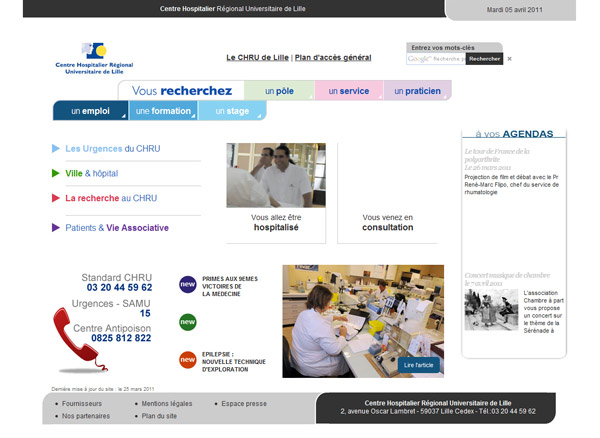Click the CHRU Lille logo
The width and height of the screenshot is (600, 438).
(92, 58)
